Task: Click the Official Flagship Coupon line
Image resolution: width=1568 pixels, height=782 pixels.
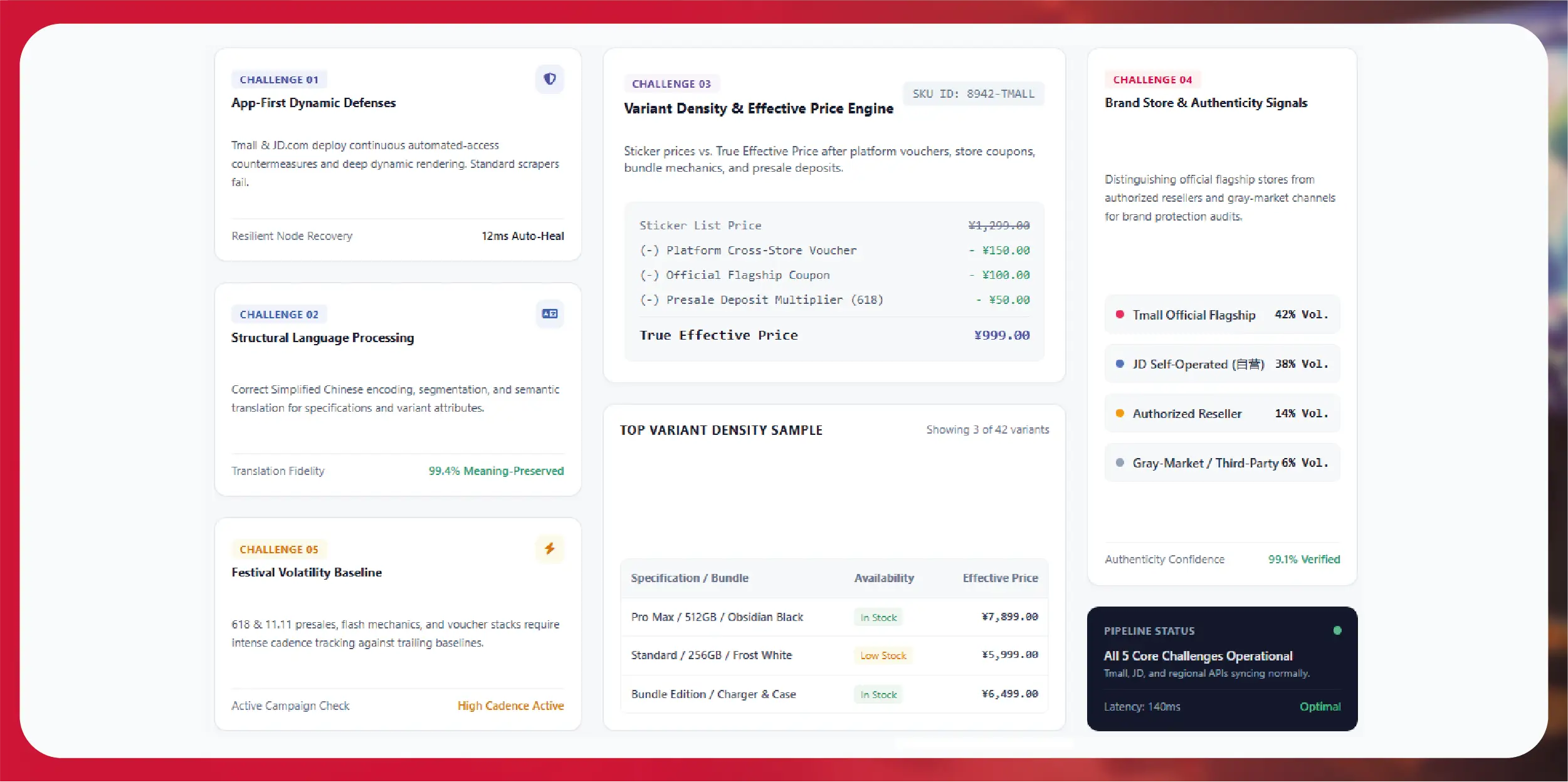Action: (834, 275)
